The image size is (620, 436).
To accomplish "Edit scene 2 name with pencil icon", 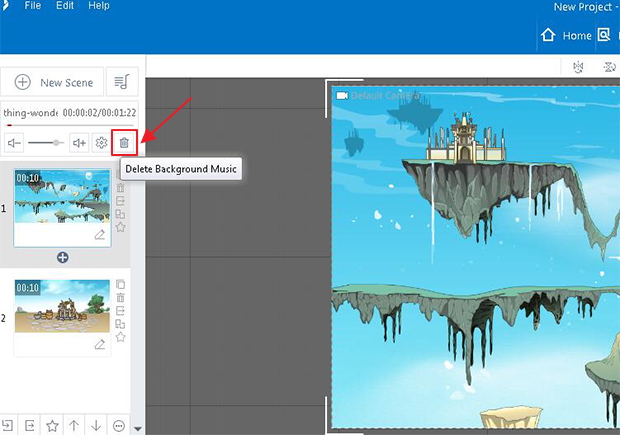I will point(100,345).
